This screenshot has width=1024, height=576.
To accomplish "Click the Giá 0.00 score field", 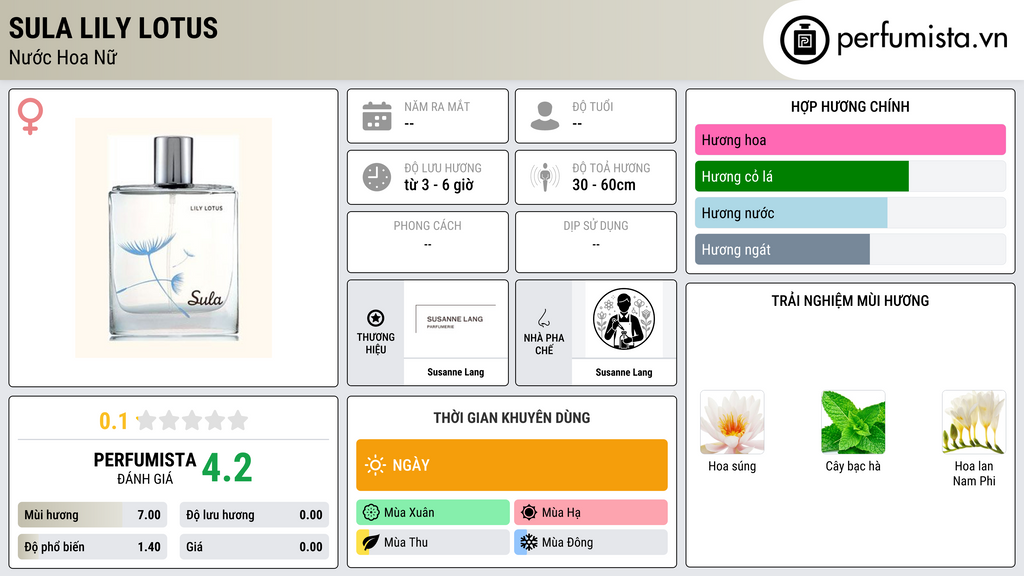I will [254, 547].
